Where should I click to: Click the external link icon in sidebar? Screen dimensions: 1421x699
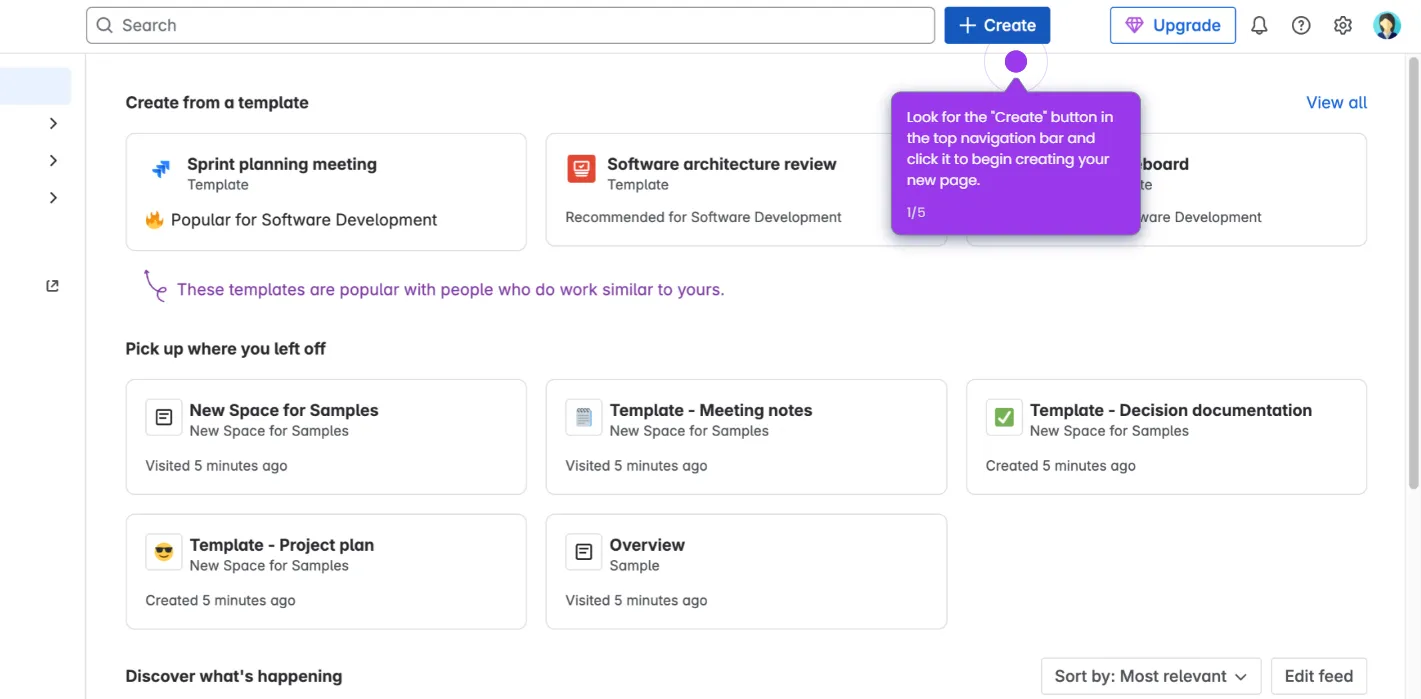53,286
